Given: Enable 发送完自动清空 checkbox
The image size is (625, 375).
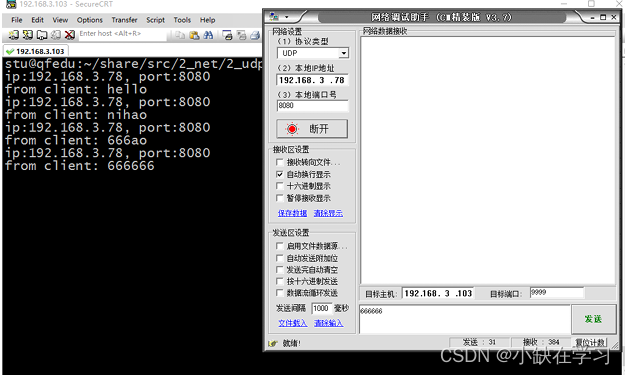Looking at the screenshot, I should coord(279,269).
